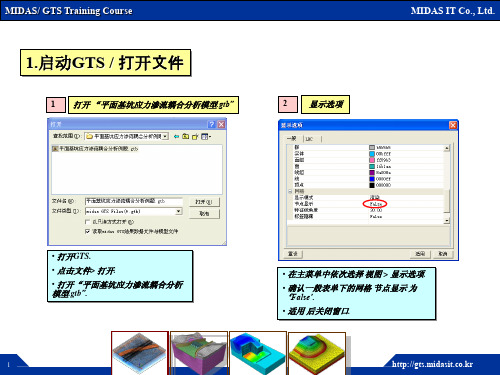
Task: Pick the cyan color swatch
Action: (x=372, y=154)
